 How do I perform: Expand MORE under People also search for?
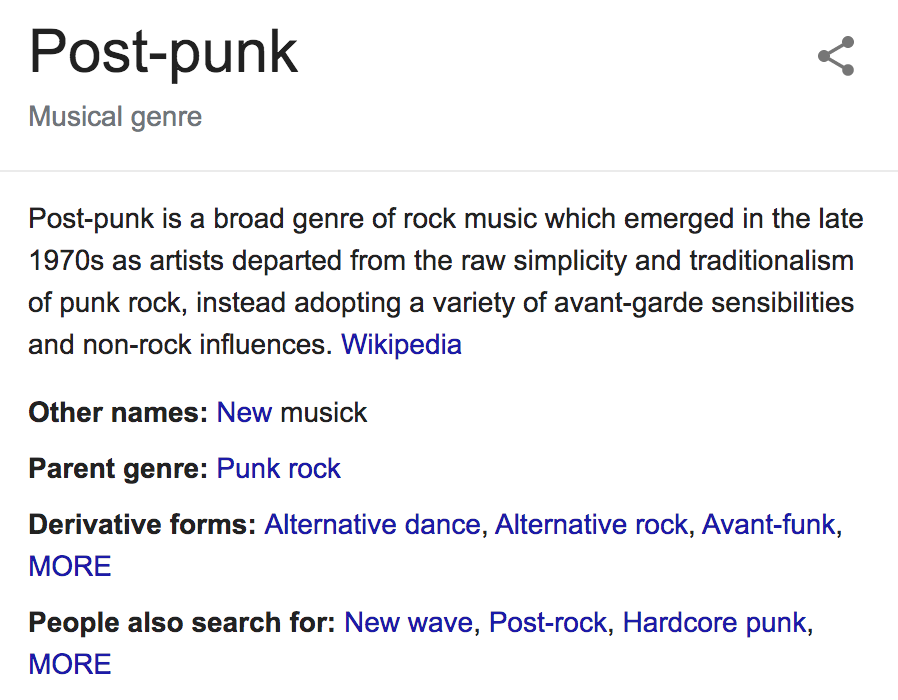coord(70,664)
